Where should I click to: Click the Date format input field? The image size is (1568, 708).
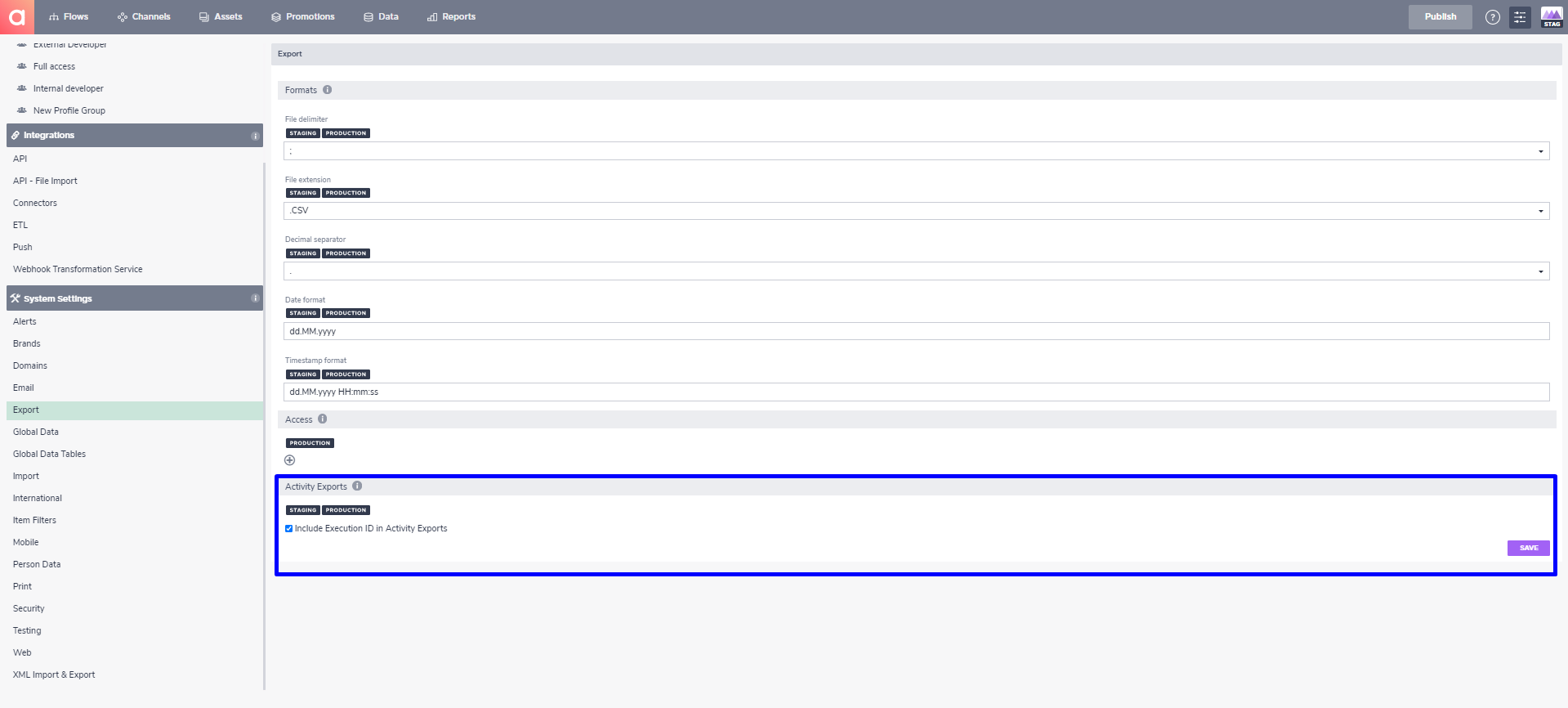point(916,331)
